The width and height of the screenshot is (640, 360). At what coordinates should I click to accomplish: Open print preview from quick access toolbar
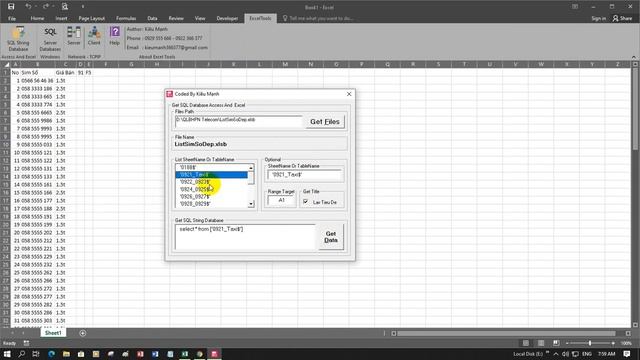click(x=64, y=7)
